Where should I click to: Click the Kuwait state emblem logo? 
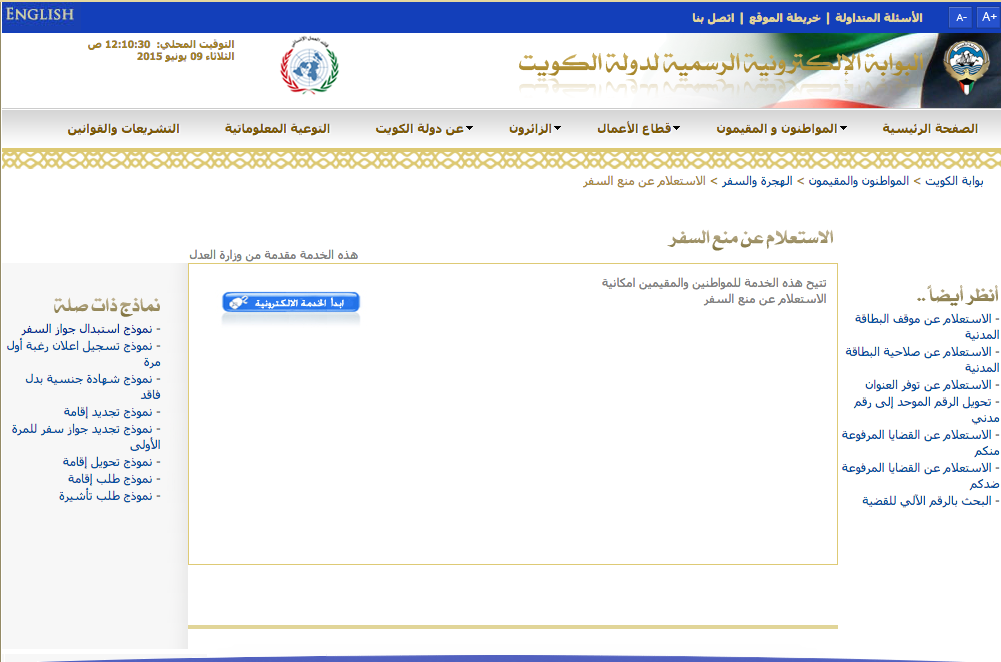coord(967,67)
